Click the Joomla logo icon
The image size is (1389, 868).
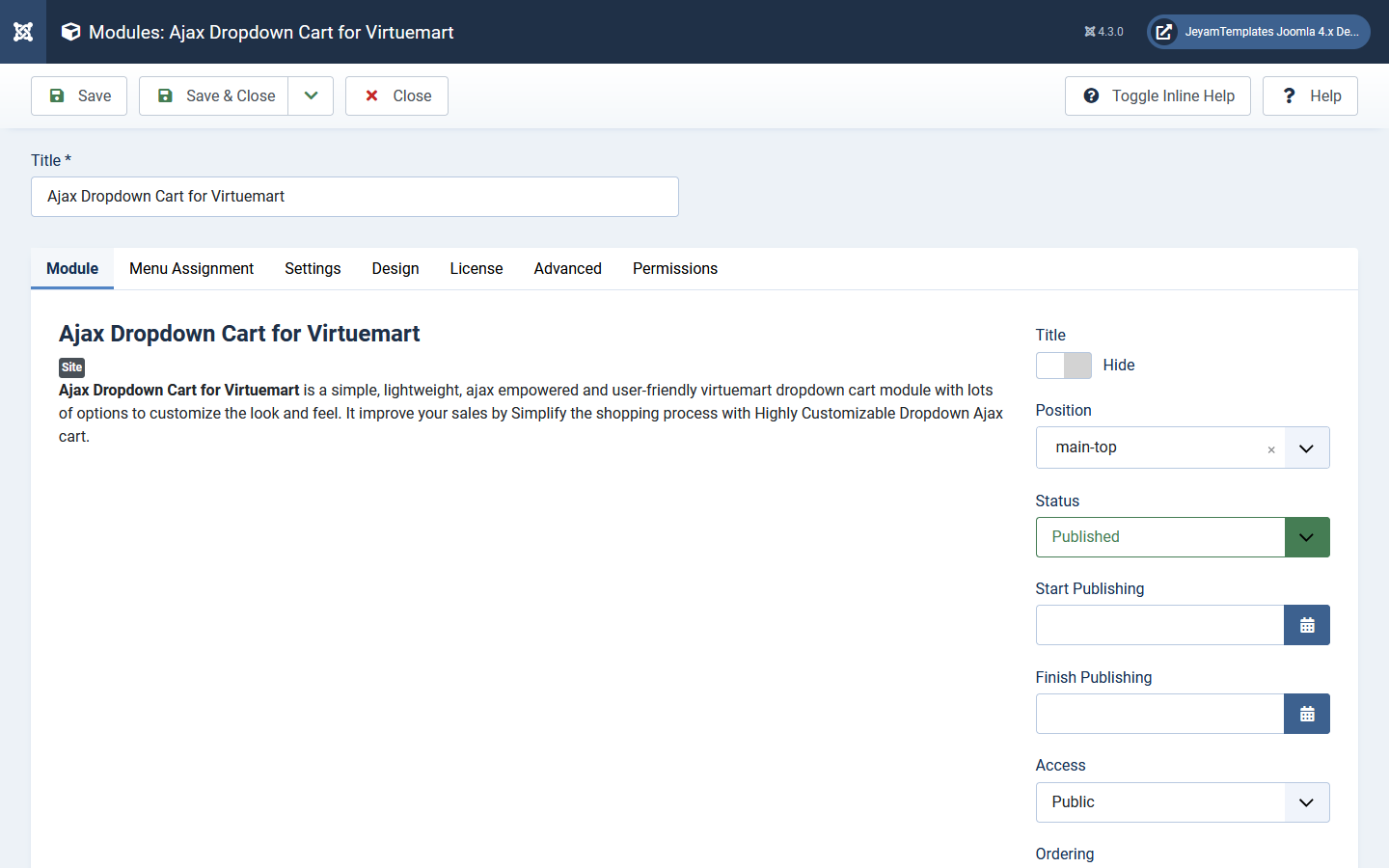(x=23, y=32)
